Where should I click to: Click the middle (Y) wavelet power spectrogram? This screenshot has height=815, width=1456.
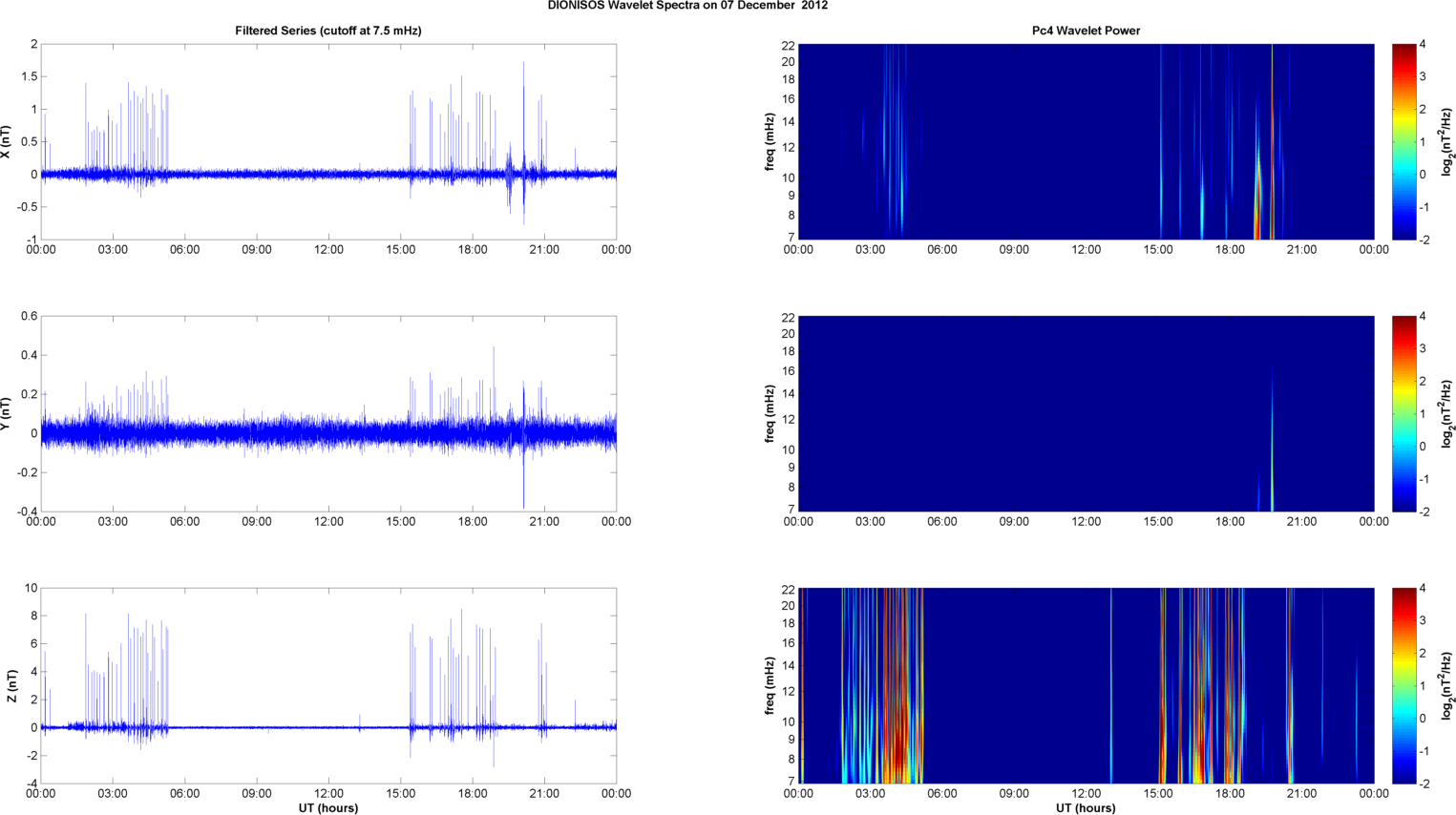click(1086, 414)
